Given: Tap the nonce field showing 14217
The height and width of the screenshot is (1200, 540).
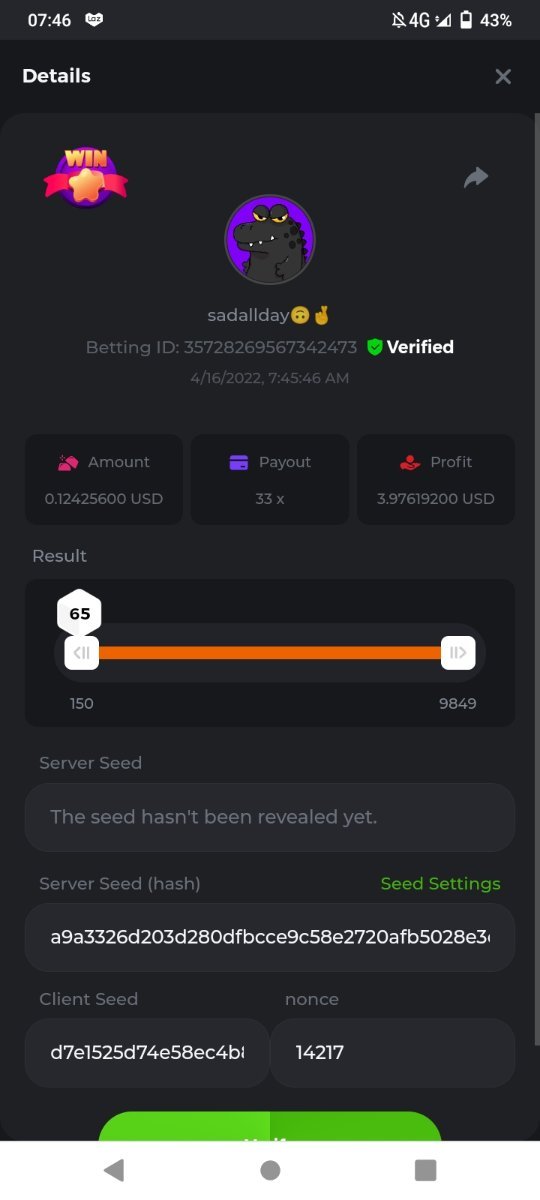Looking at the screenshot, I should [x=393, y=1053].
